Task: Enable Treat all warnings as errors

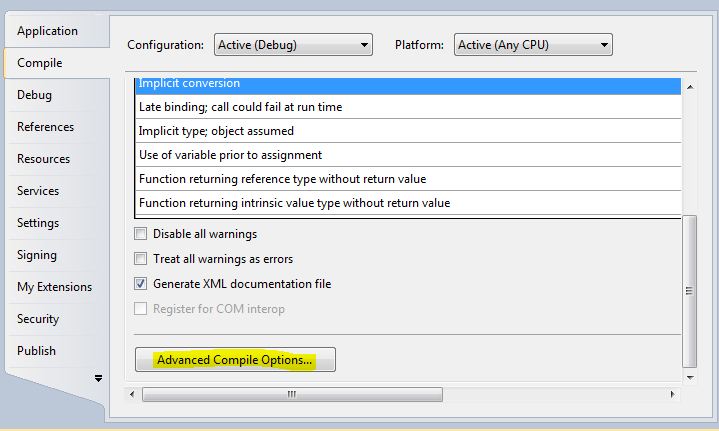Action: [x=140, y=259]
